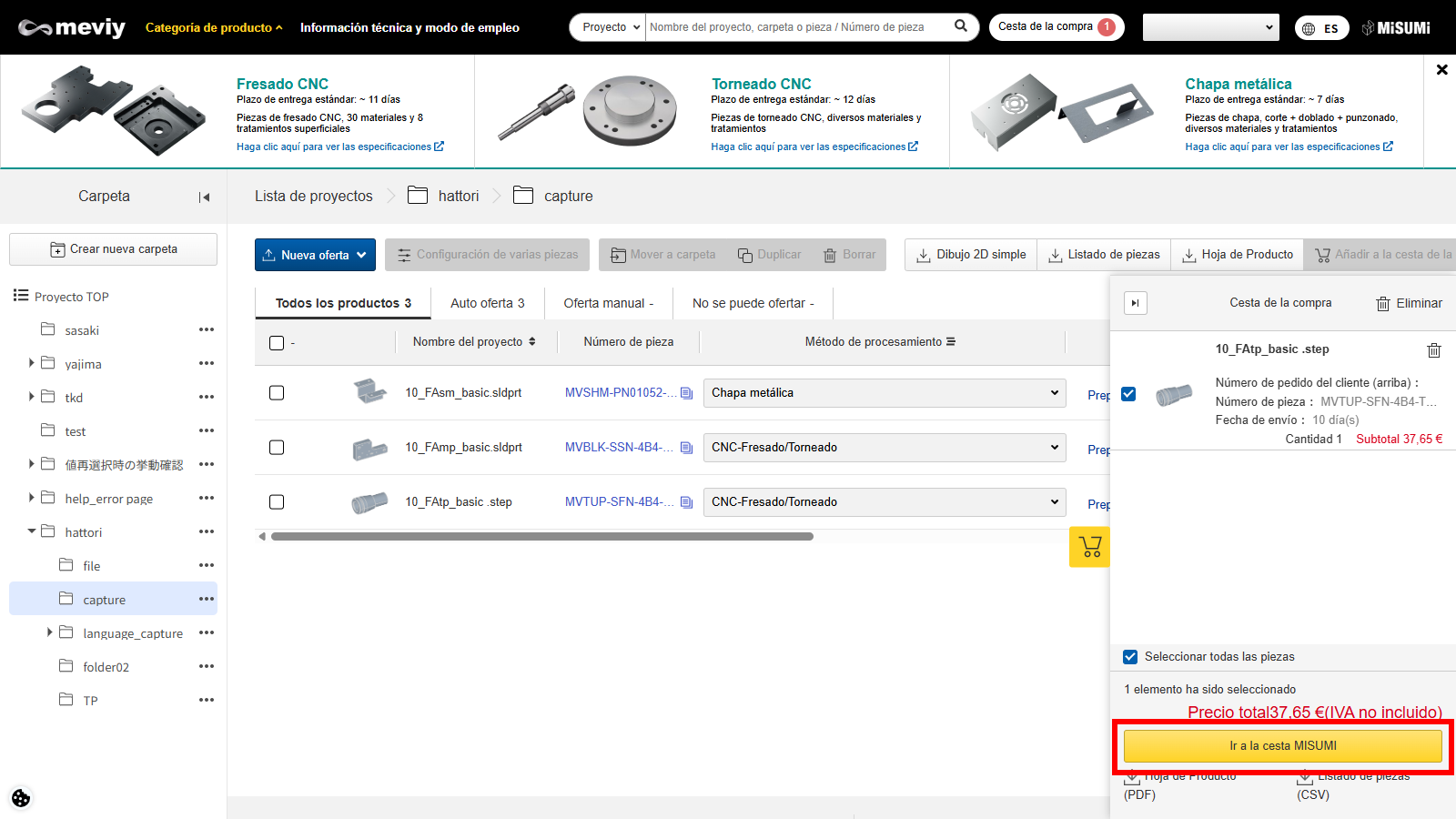Click Ir a la cesta MISUMI button
The height and width of the screenshot is (819, 1456).
pyautogui.click(x=1282, y=745)
